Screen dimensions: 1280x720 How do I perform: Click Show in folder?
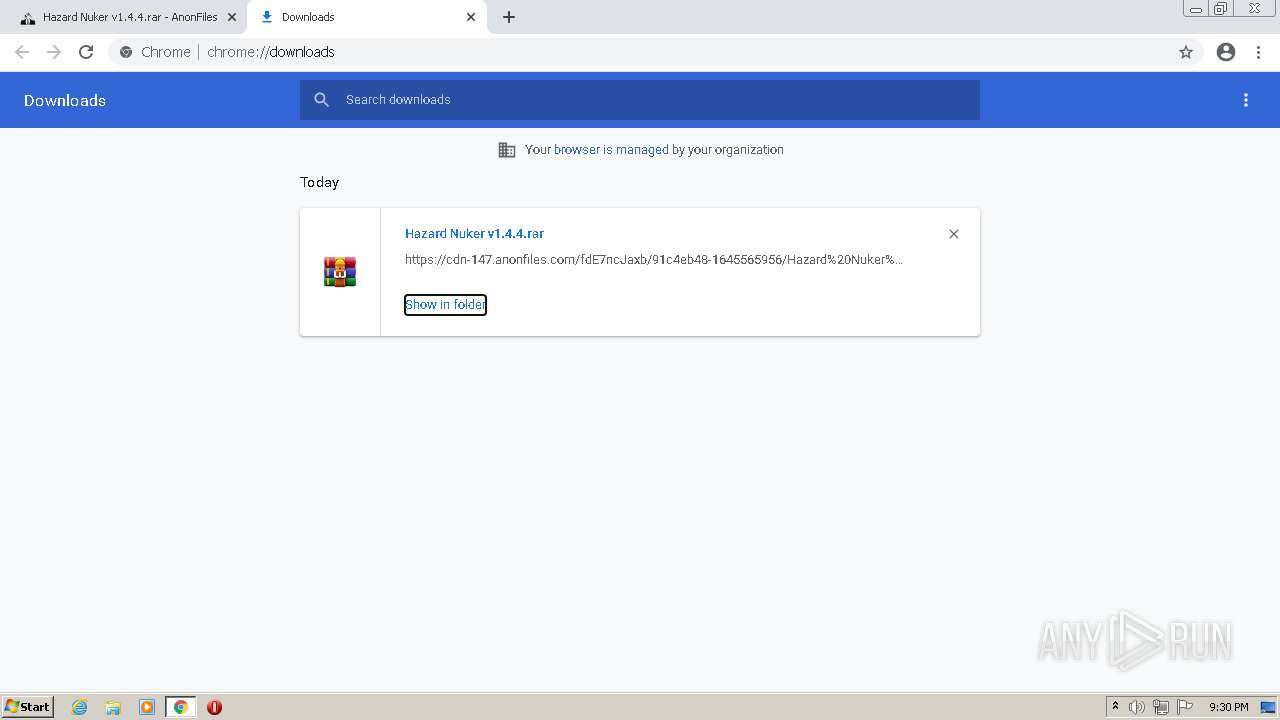[445, 304]
